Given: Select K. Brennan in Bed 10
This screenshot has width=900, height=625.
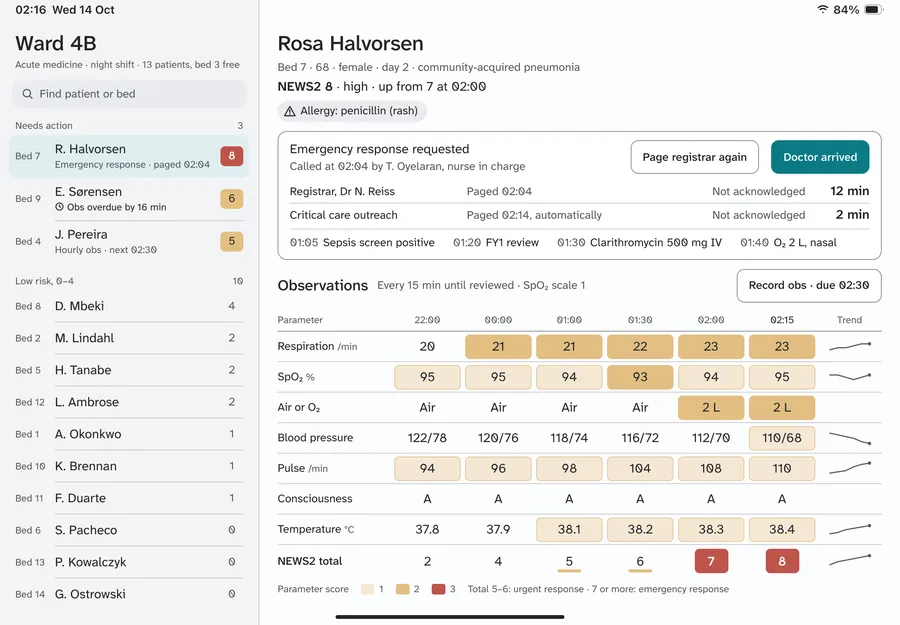Looking at the screenshot, I should [x=129, y=466].
